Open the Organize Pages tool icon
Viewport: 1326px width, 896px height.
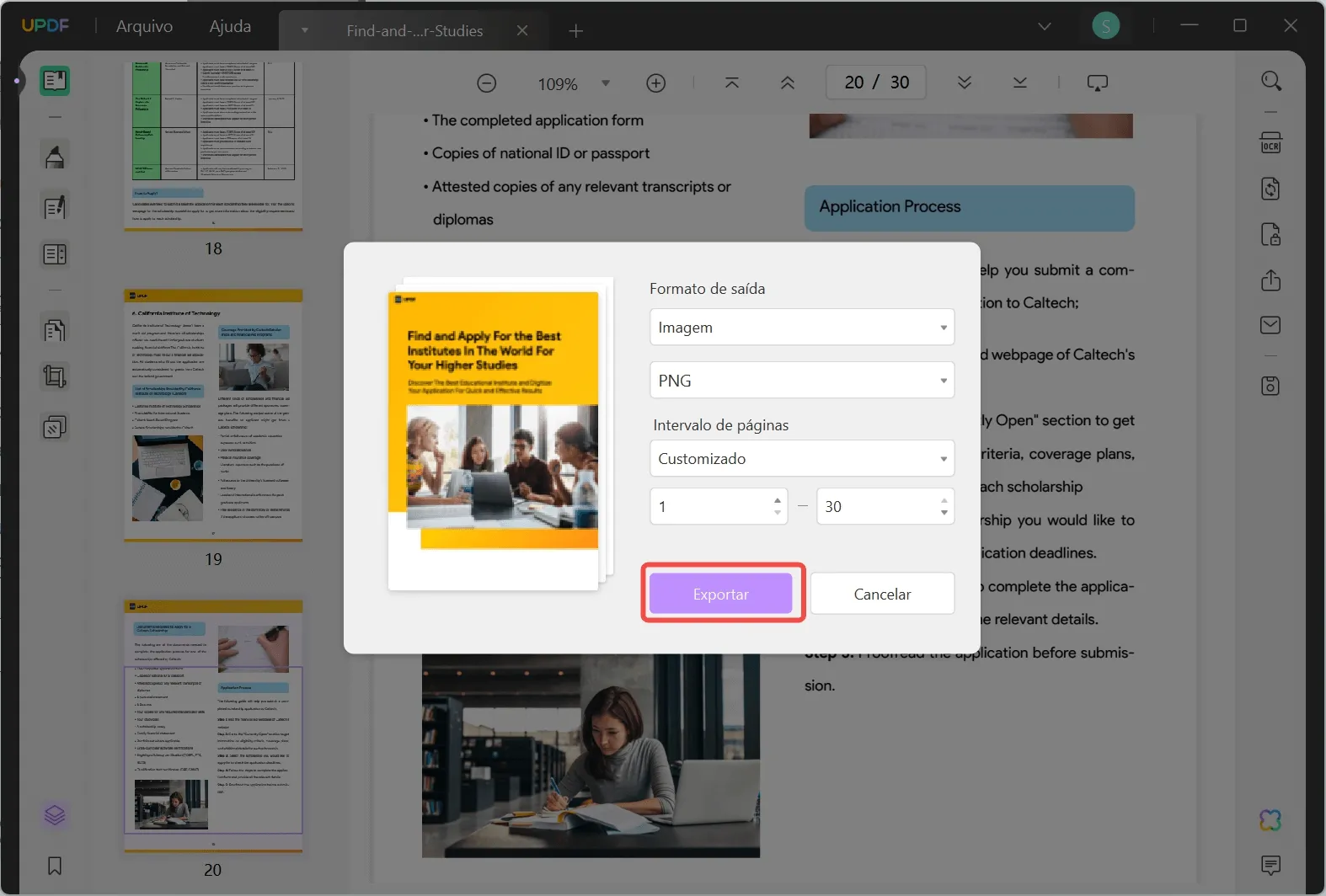(x=55, y=329)
